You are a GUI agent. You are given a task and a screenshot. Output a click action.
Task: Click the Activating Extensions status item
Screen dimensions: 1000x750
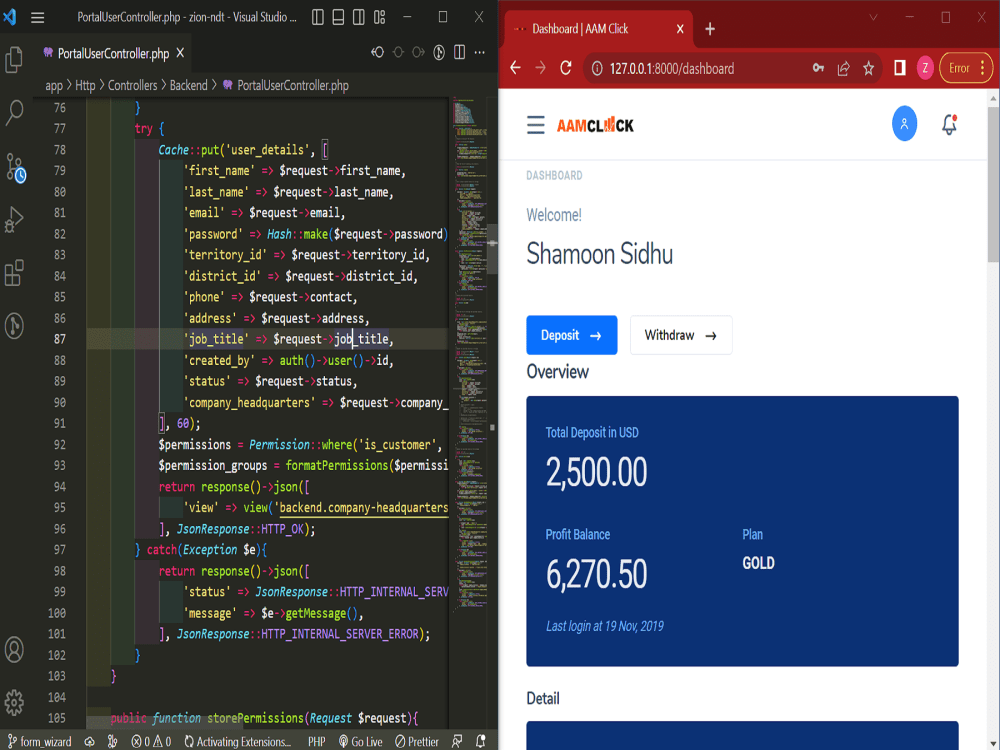pos(237,742)
